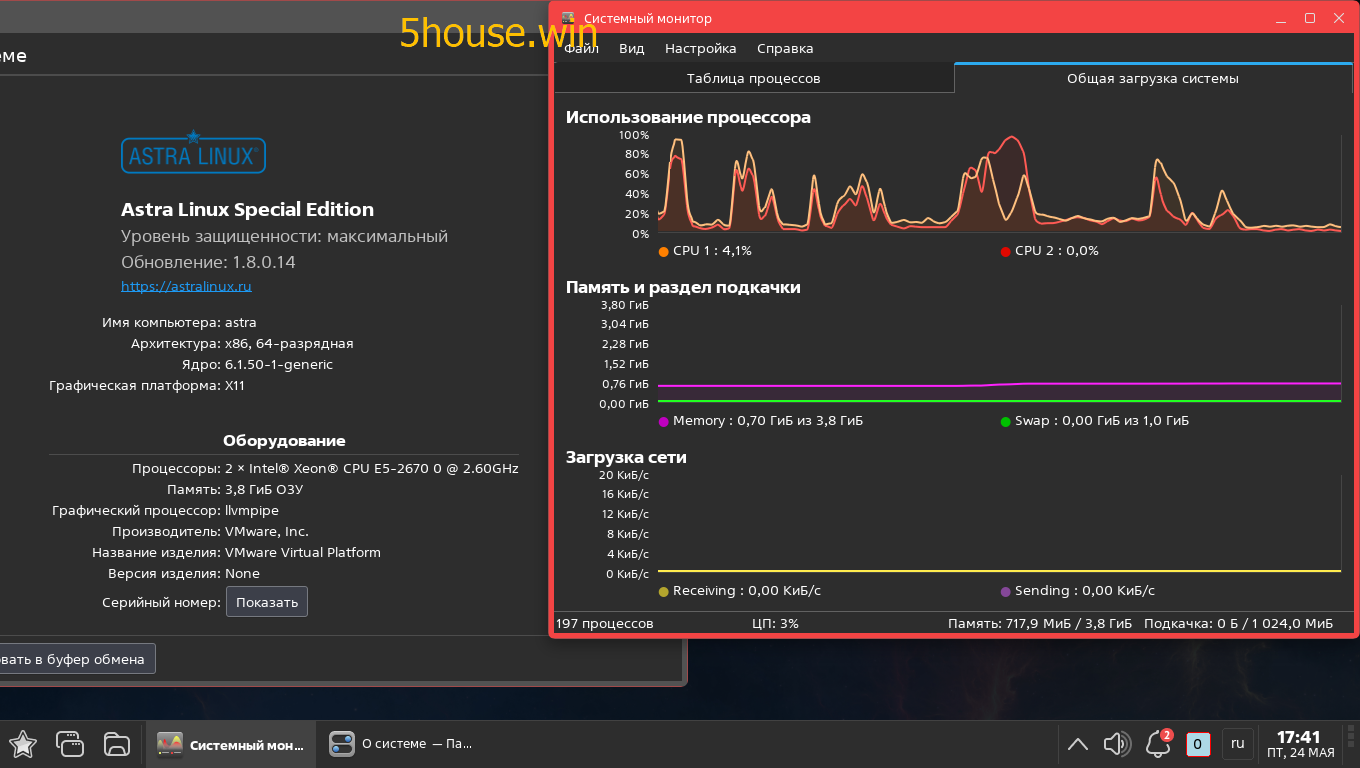Click the Память и раздел подкачки heading
This screenshot has height=768, width=1360.
(683, 287)
